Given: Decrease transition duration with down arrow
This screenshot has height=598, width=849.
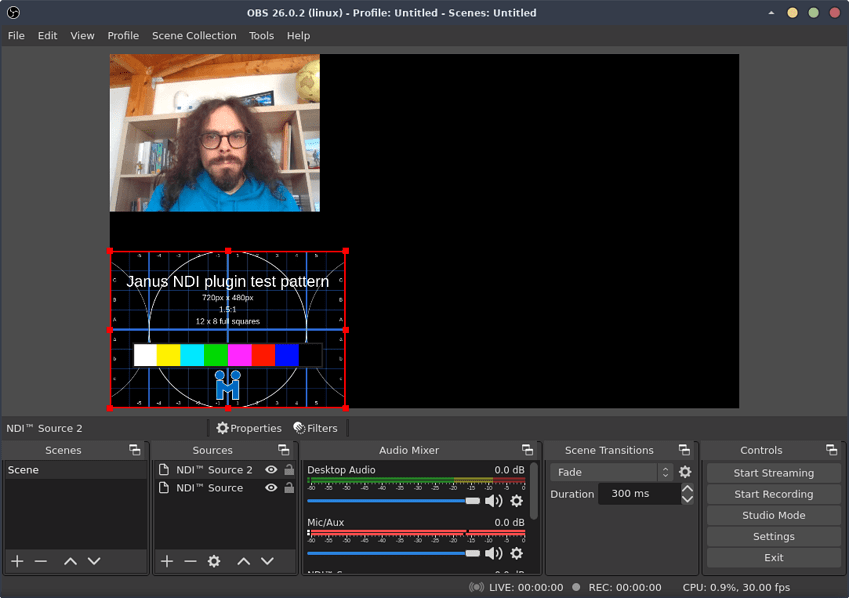Looking at the screenshot, I should [688, 499].
